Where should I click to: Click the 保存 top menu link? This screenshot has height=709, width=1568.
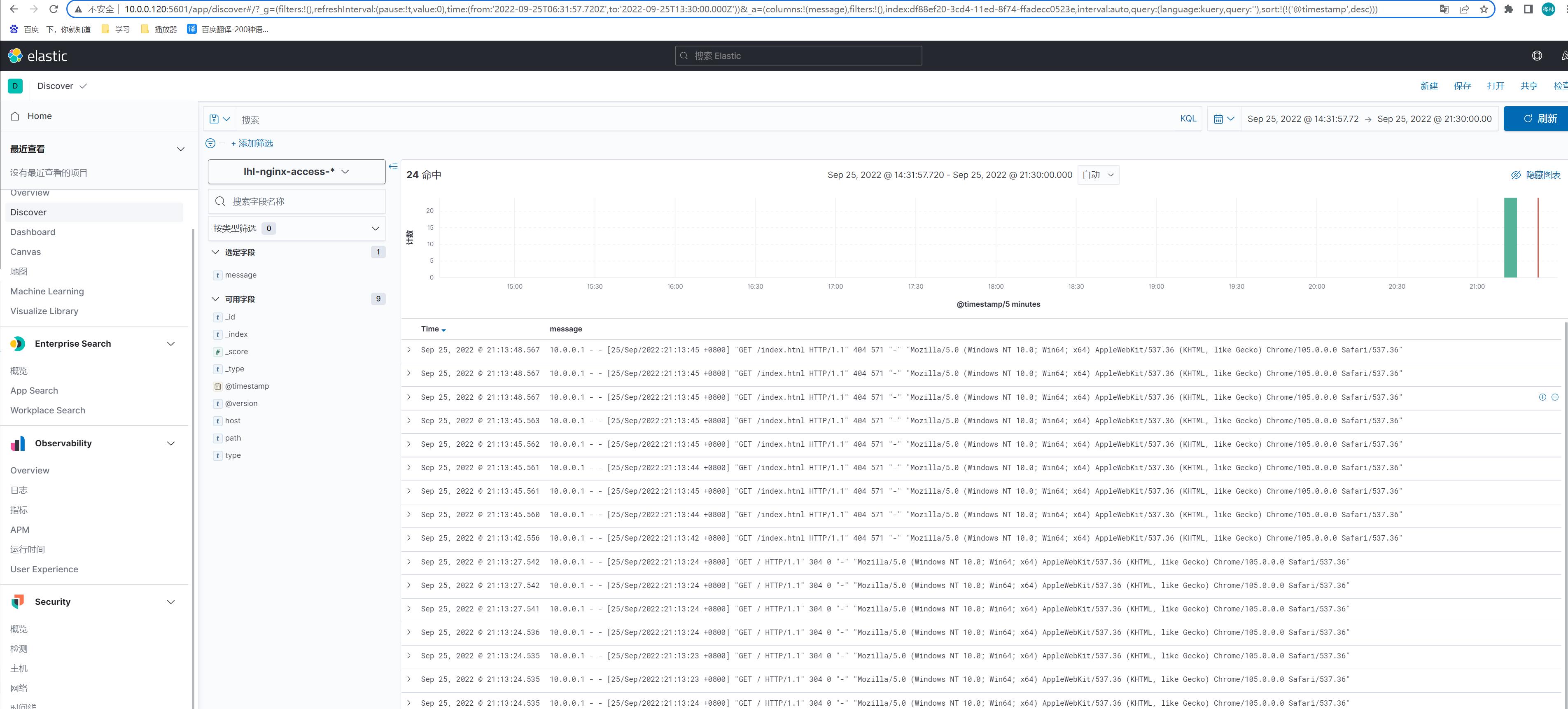[x=1462, y=86]
